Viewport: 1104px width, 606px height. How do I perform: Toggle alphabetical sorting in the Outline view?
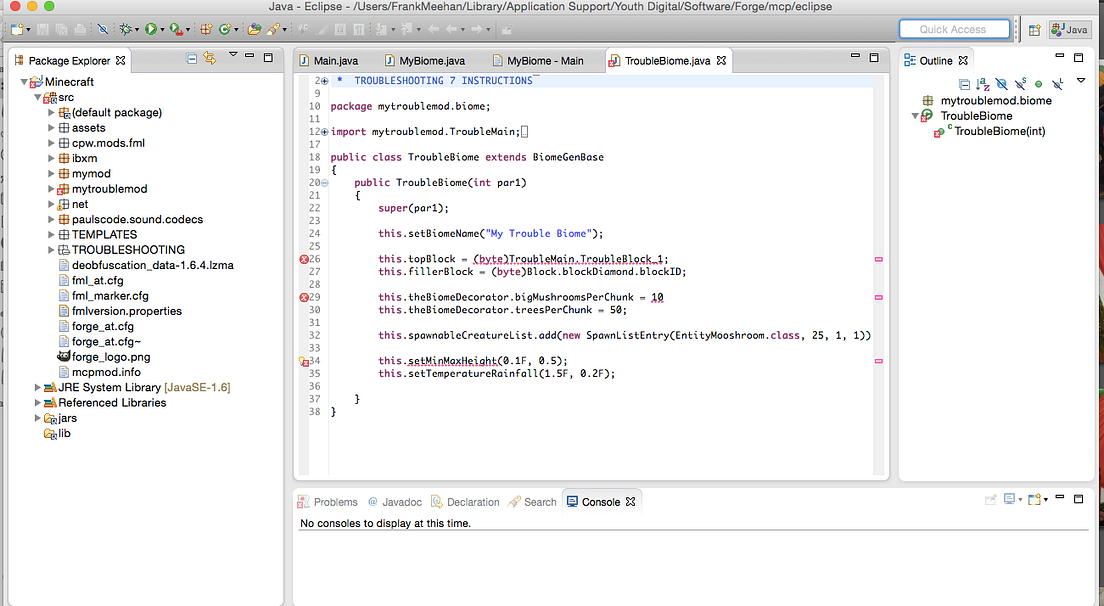(981, 84)
